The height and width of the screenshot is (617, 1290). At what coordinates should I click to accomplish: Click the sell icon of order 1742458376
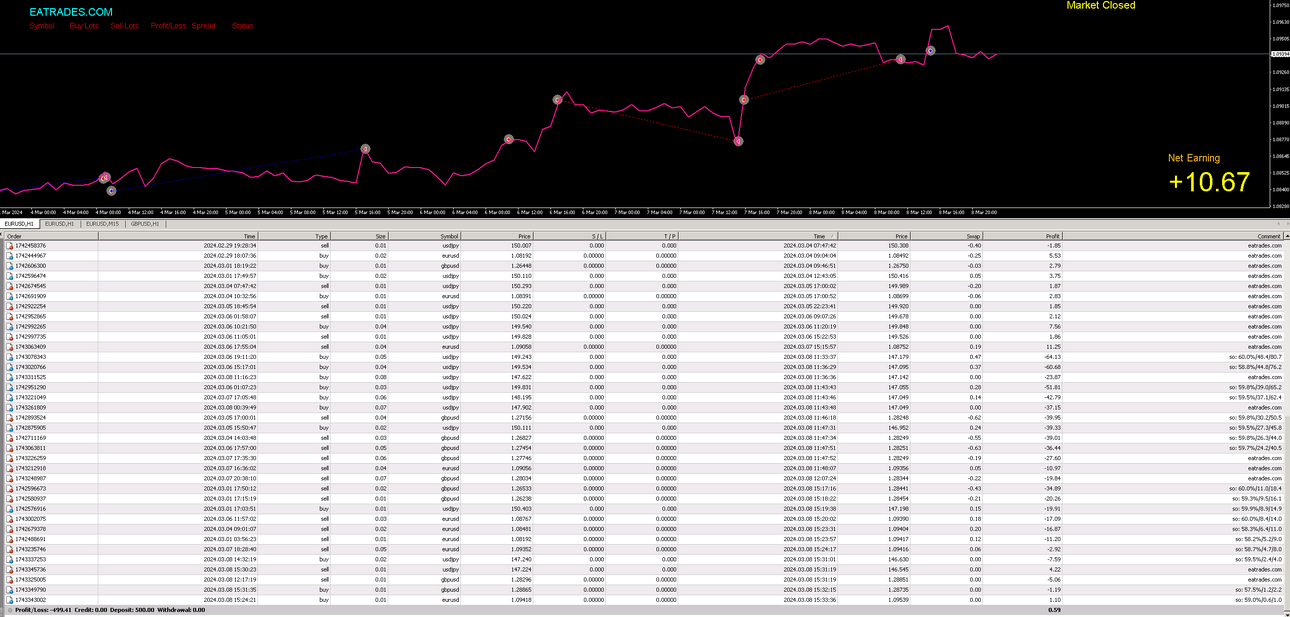coord(10,245)
